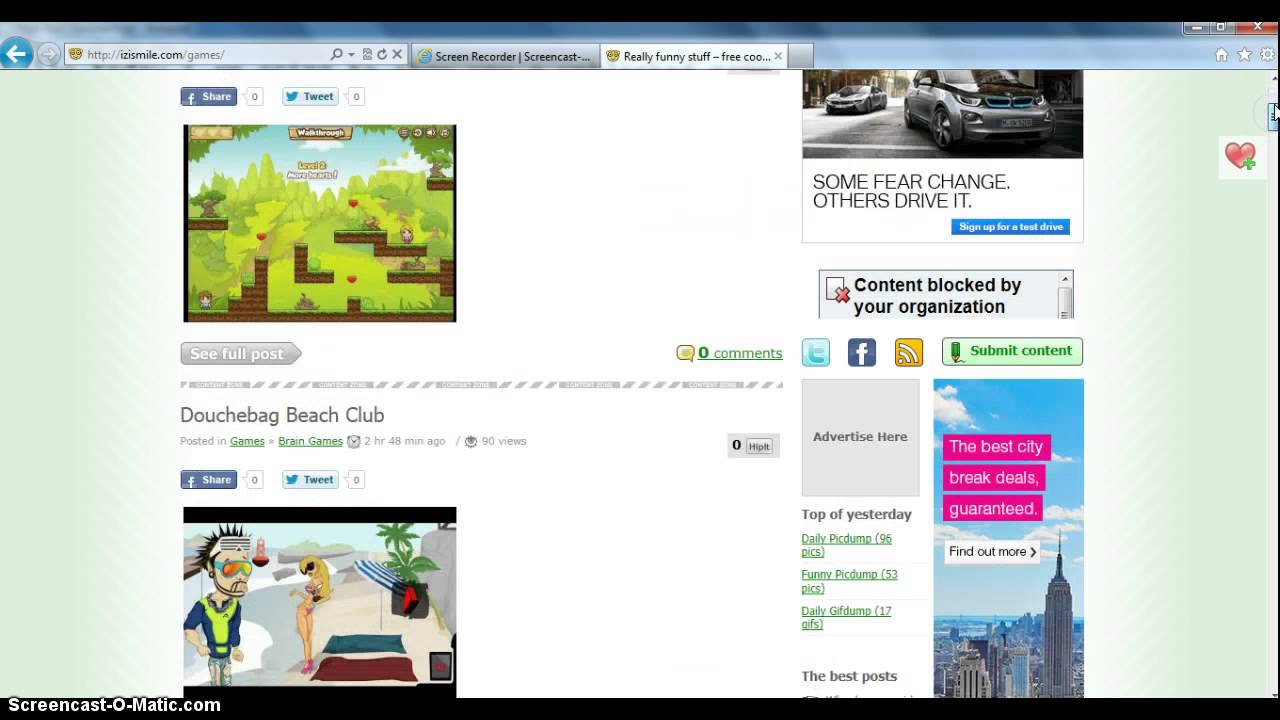Click Sign up for a test drive
Screen dimensions: 1280x720
[x=1010, y=227]
